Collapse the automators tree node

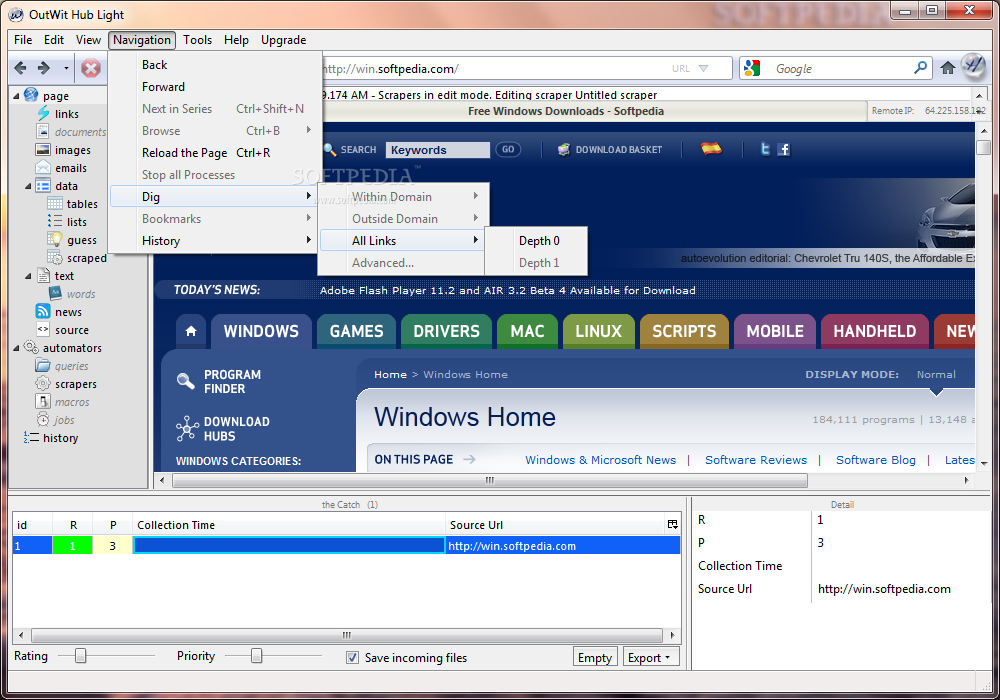coord(17,348)
